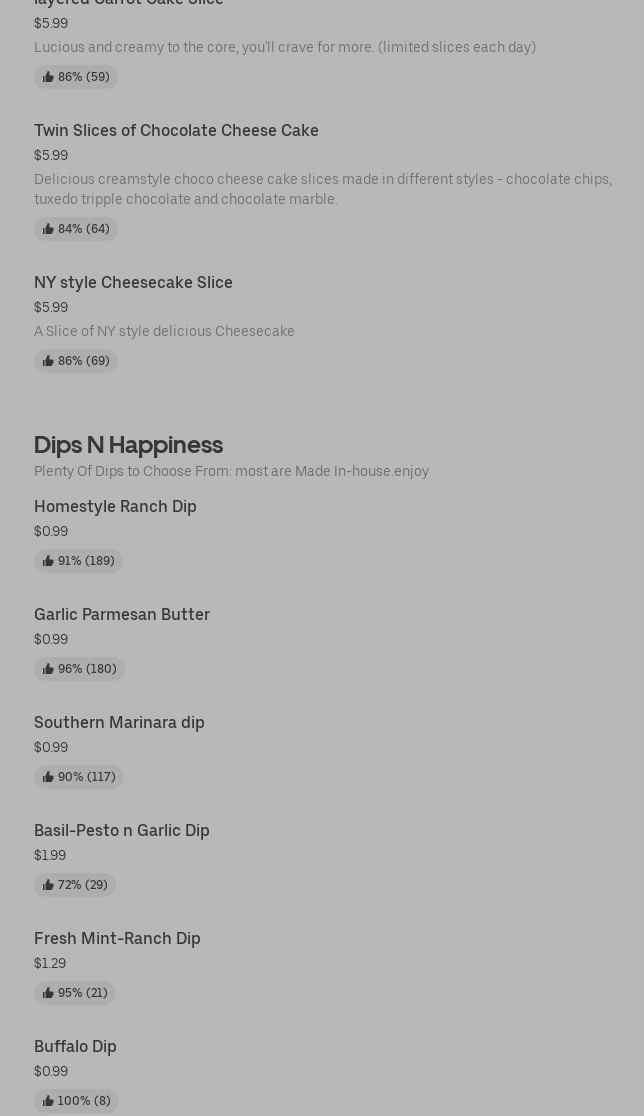Click thumbs-up icon on Twin Slices Chocolate Cheese Cake
Screen dimensions: 644x1116
pyautogui.click(x=48, y=229)
